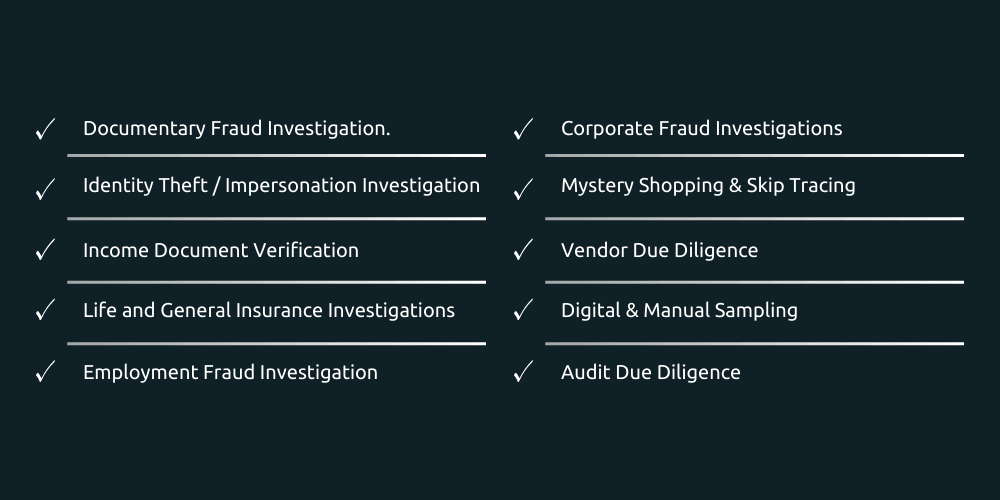1000x500 pixels.
Task: Select Audit Due Diligence text
Action: pos(650,373)
